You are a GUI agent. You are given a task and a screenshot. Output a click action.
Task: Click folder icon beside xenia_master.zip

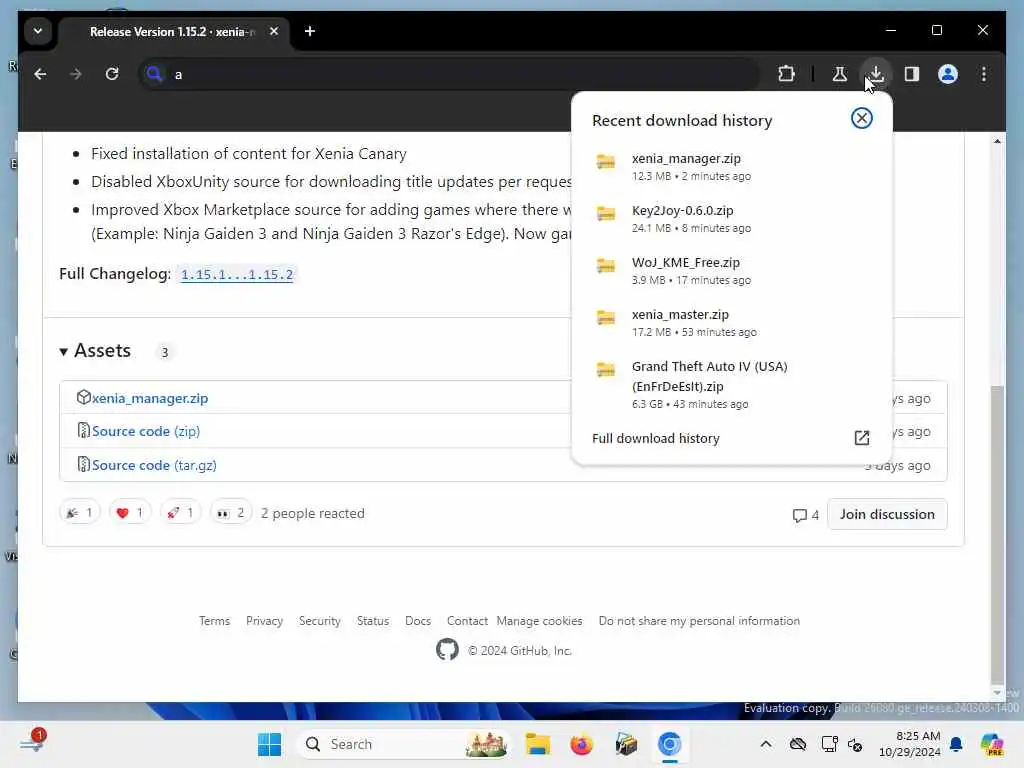click(605, 317)
